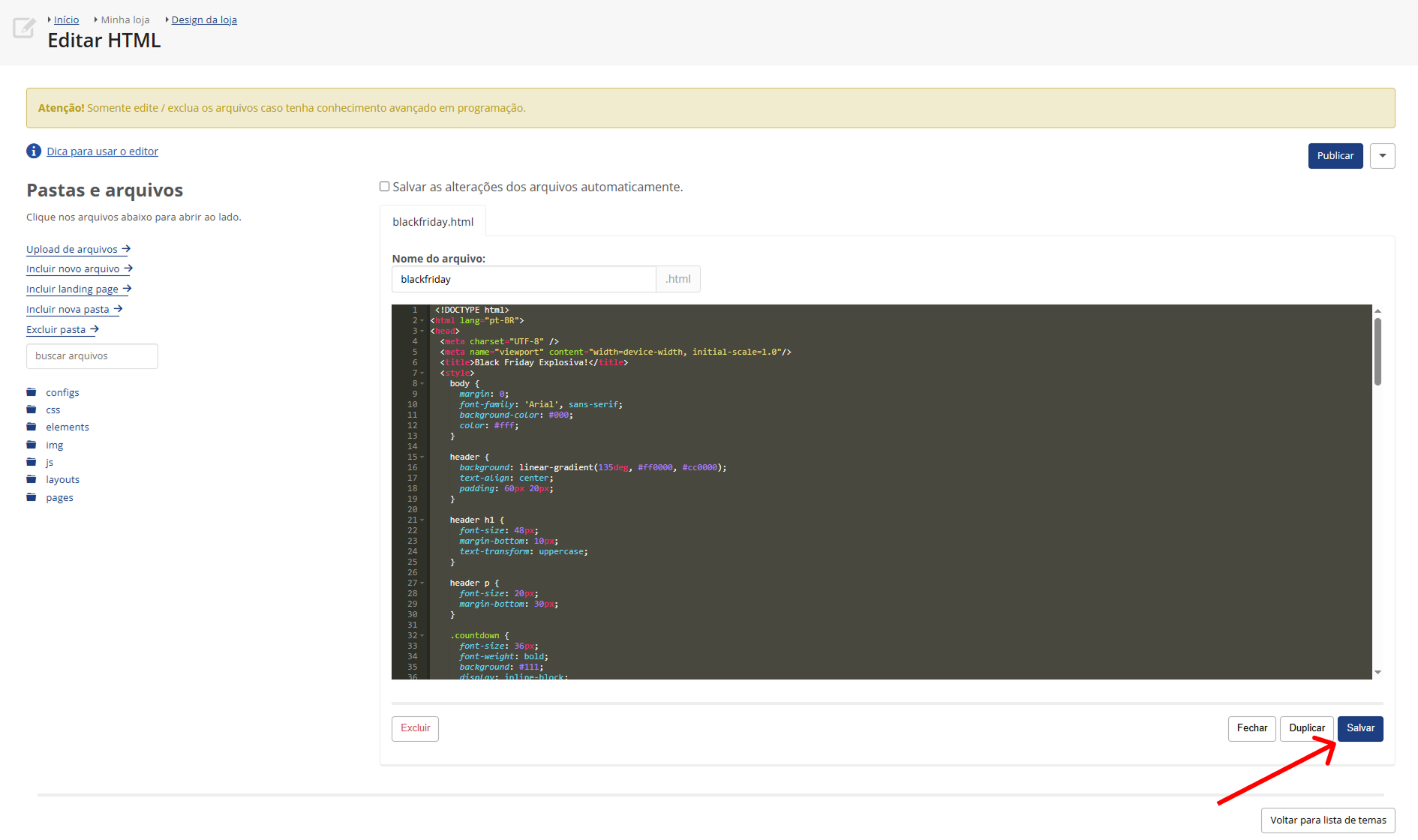This screenshot has height=840, width=1418.
Task: Click Excluir pasta link
Action: (62, 329)
